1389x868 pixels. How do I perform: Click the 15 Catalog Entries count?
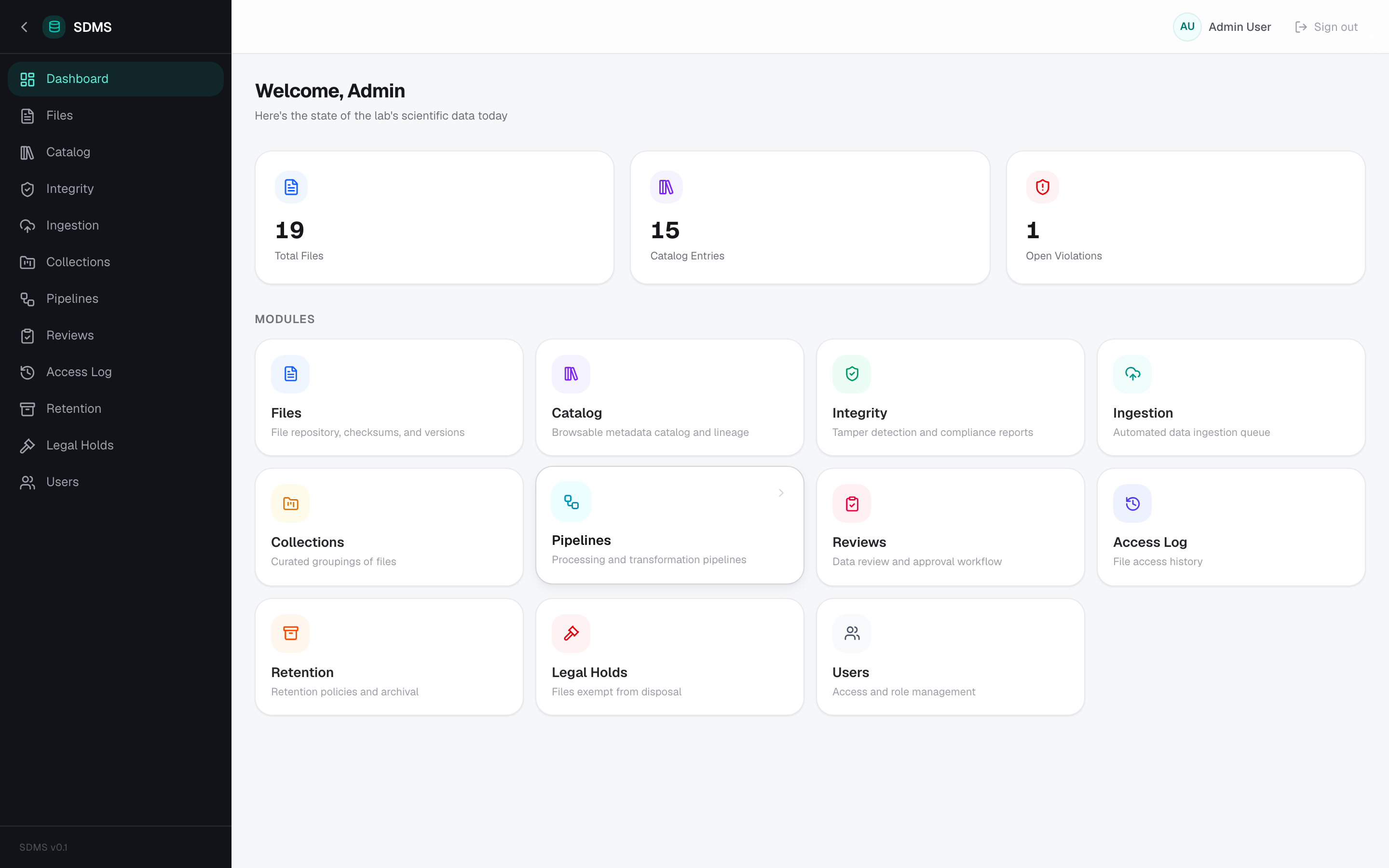pyautogui.click(x=665, y=231)
